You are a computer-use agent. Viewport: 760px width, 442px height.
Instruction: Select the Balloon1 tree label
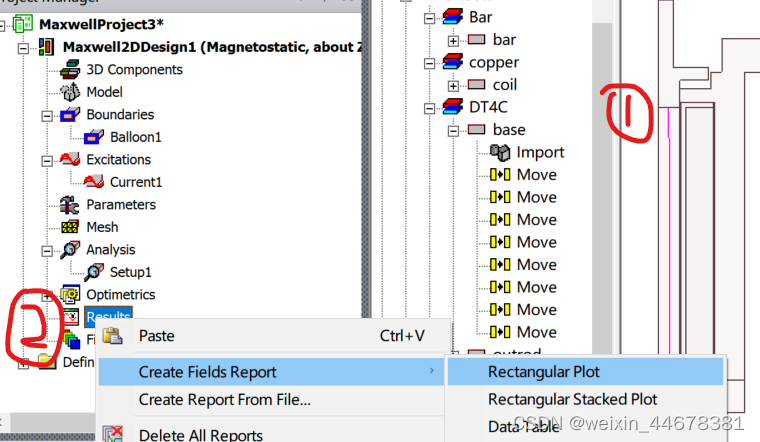pos(136,137)
